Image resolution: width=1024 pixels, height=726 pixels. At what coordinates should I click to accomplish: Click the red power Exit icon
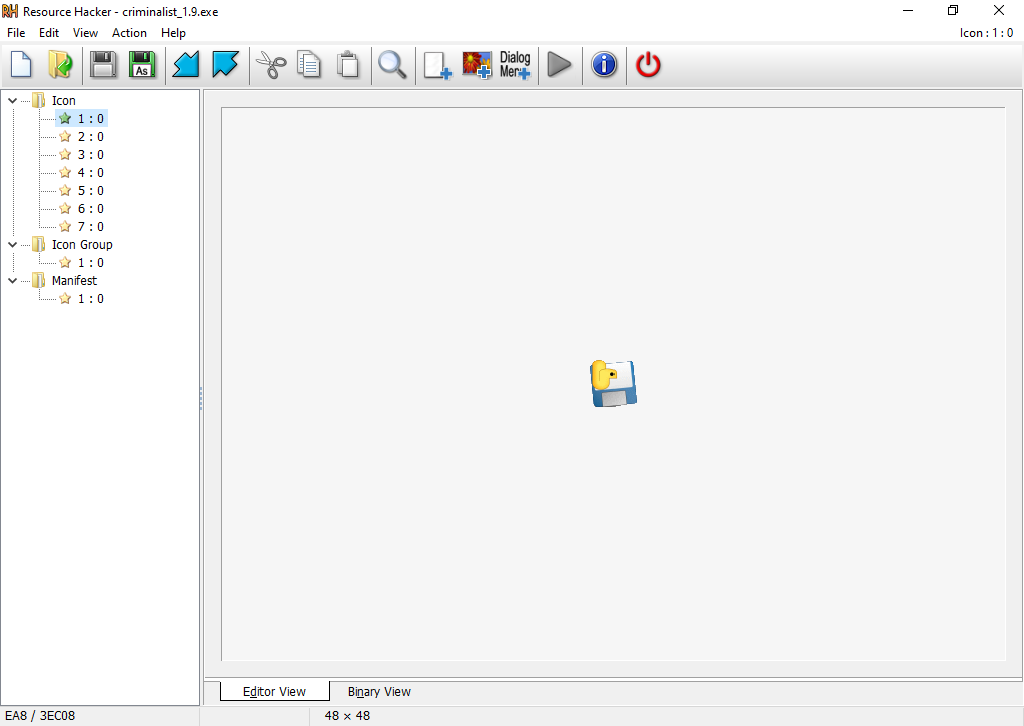[649, 66]
